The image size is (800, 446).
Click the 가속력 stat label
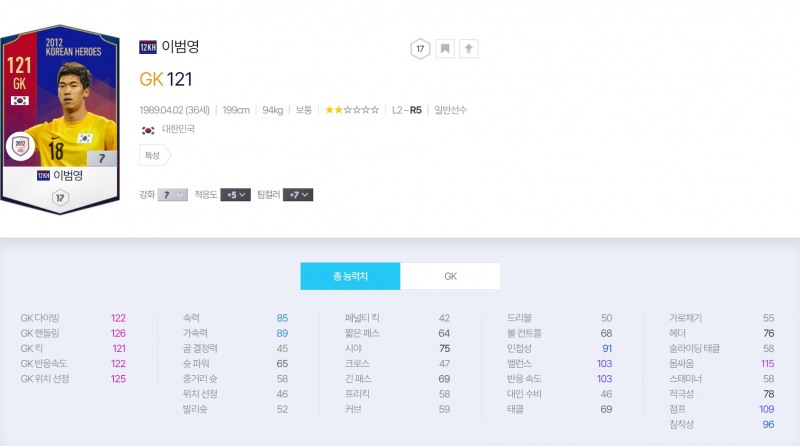pyautogui.click(x=195, y=333)
